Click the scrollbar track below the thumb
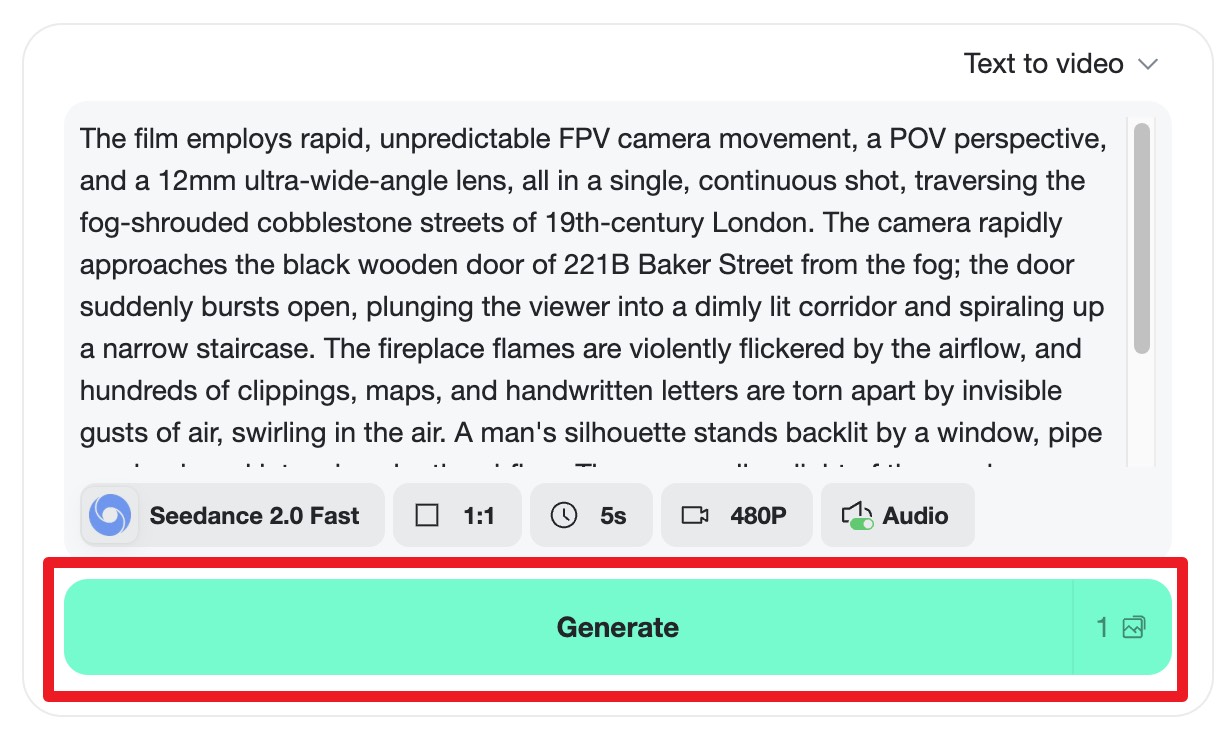Screen dimensions: 1222x746 coord(1141,410)
